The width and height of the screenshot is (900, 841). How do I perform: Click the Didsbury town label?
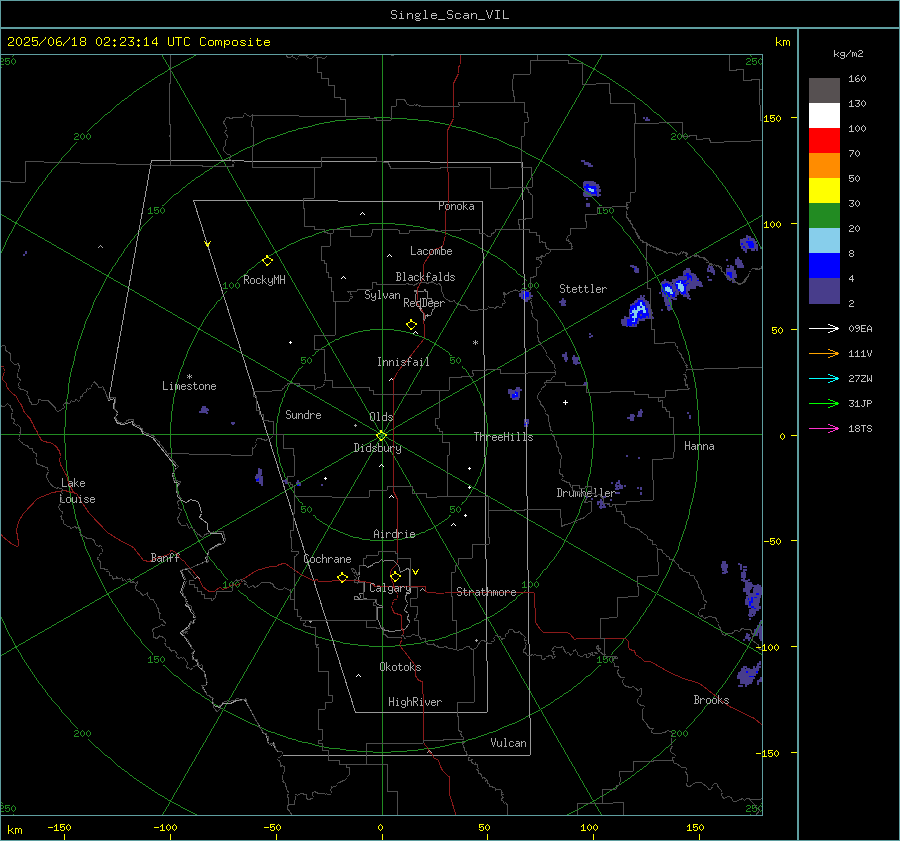coord(377,448)
